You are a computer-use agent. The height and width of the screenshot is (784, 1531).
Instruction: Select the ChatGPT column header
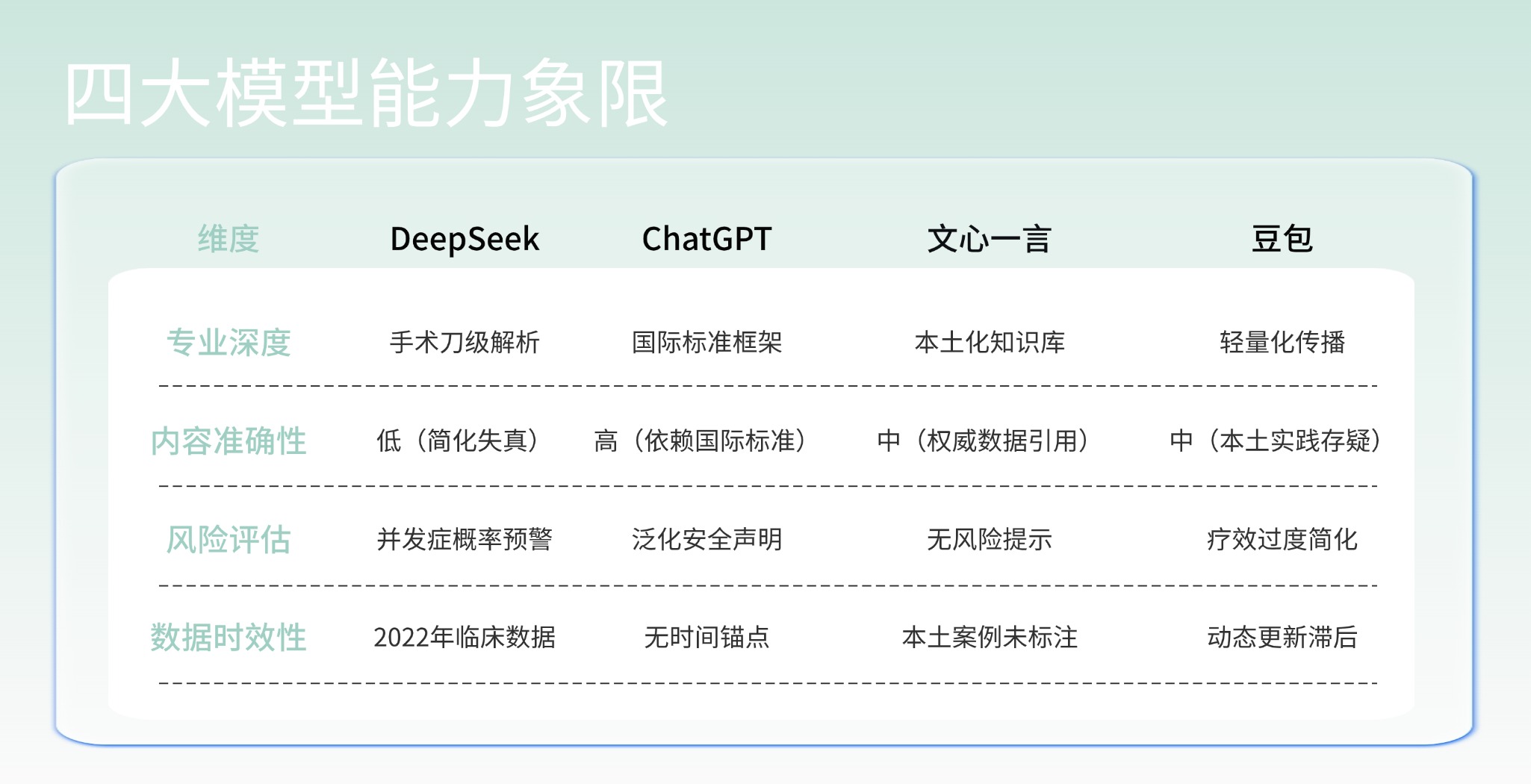coord(707,239)
